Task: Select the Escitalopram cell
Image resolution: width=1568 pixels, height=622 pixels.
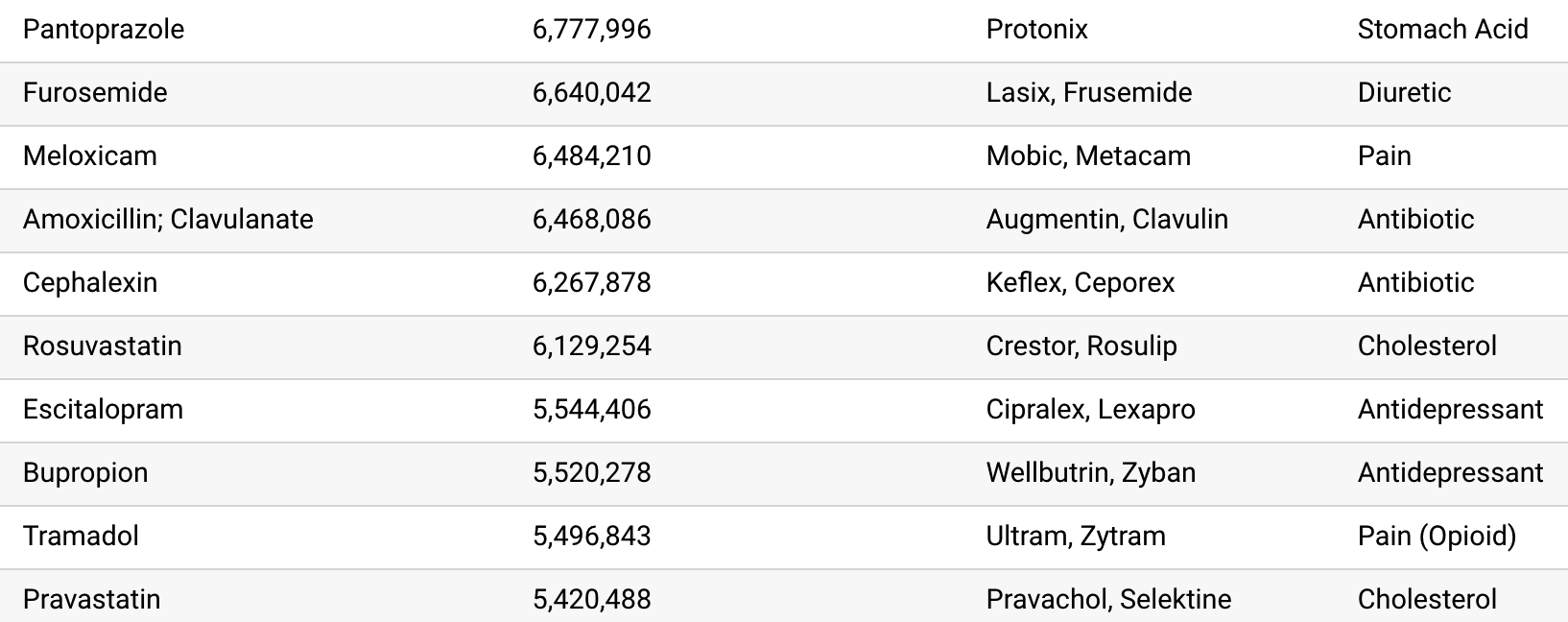Action: coord(103,410)
